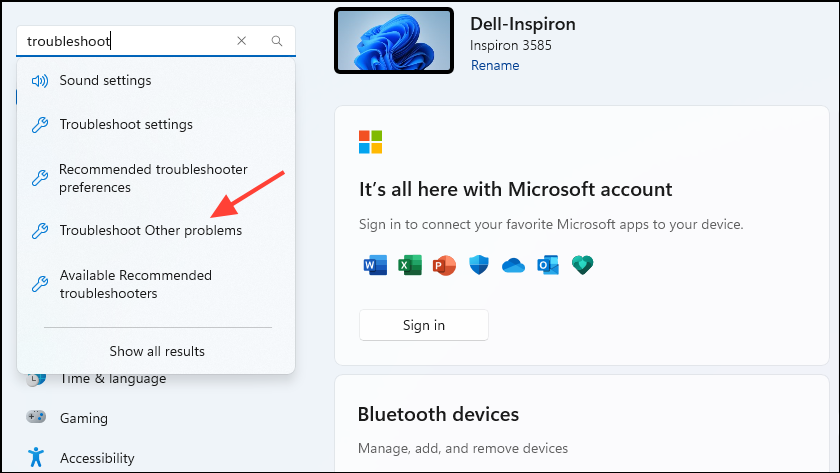Click the magnifier search icon
Viewport: 840px width, 473px height.
(x=276, y=41)
